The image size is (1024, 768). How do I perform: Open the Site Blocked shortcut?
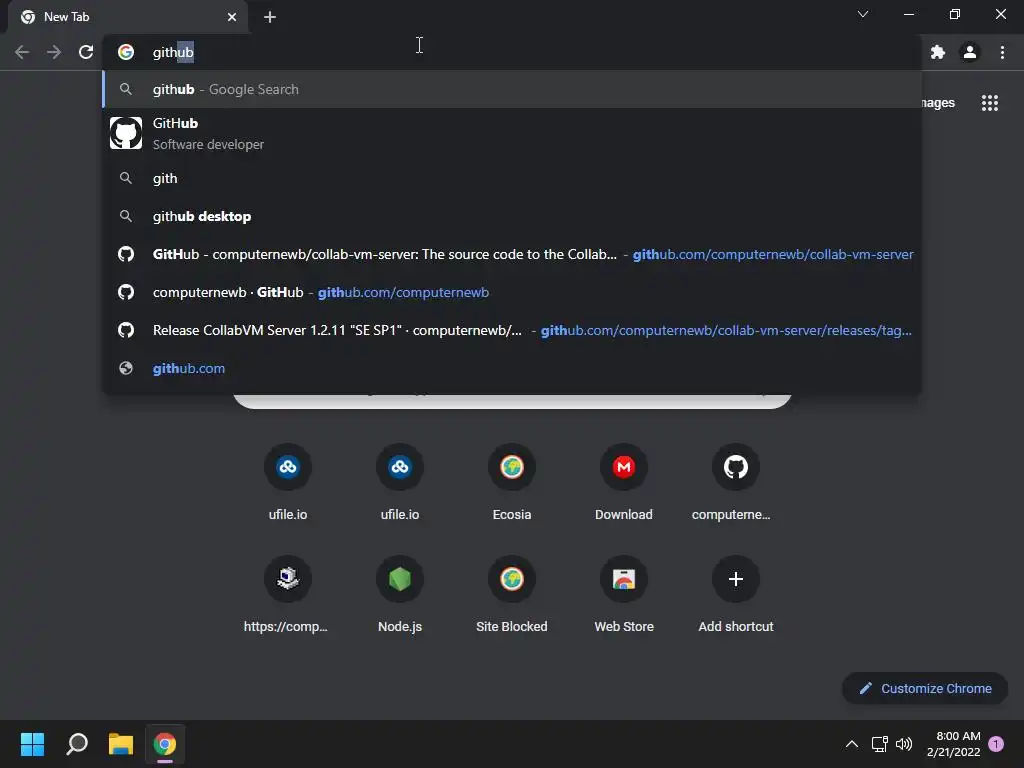pyautogui.click(x=511, y=594)
